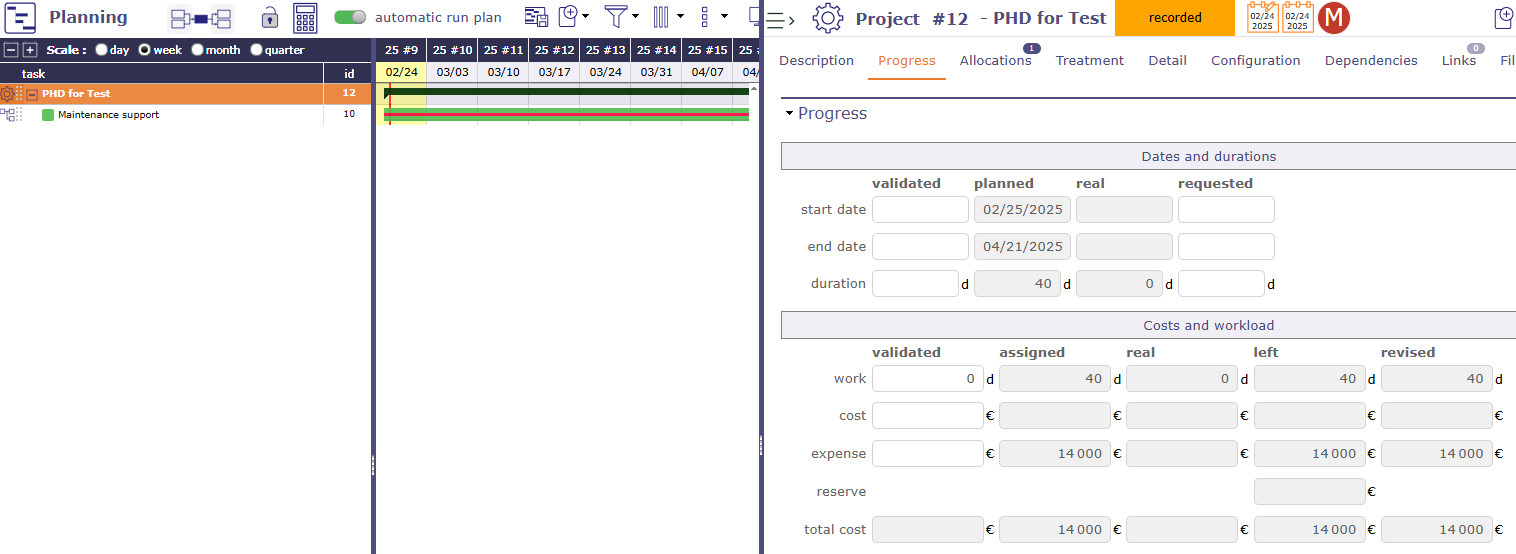Toggle the automatic run plan switch
The width and height of the screenshot is (1516, 554).
pos(350,17)
